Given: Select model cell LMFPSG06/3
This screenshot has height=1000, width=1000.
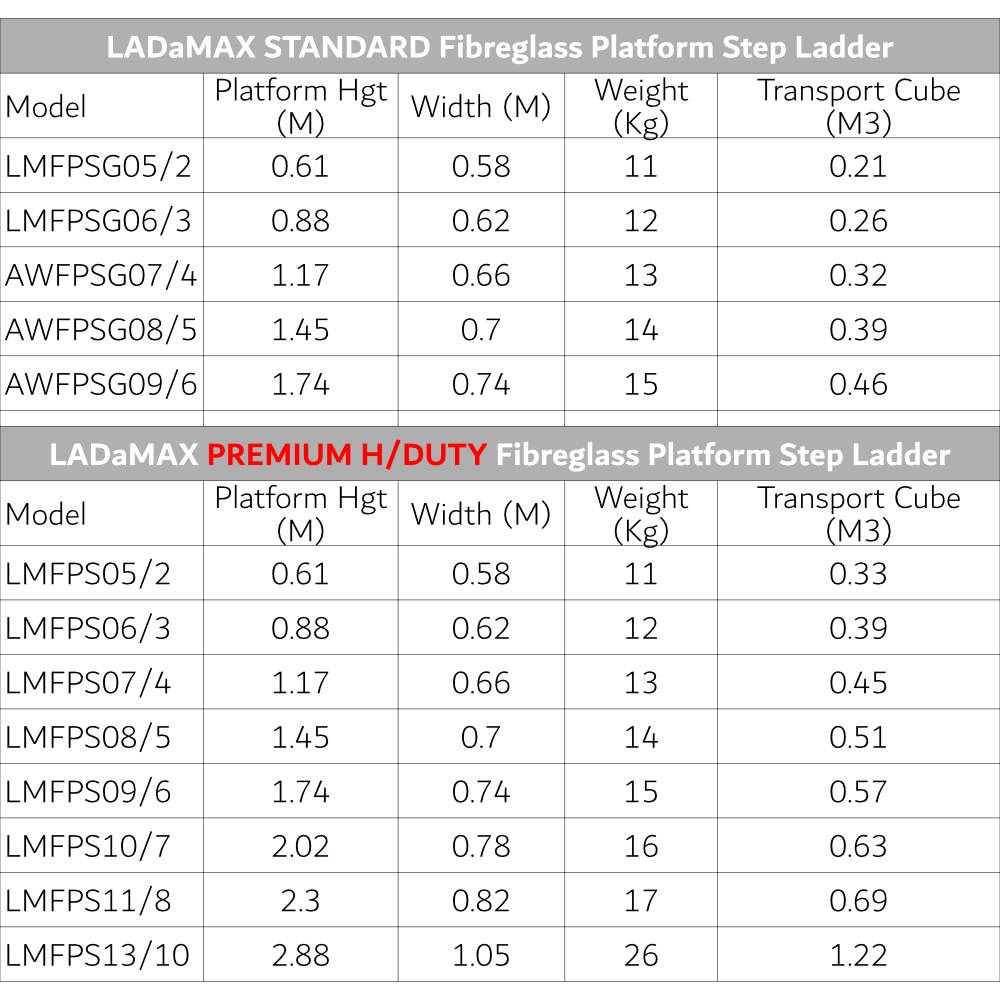Looking at the screenshot, I should (x=98, y=221).
